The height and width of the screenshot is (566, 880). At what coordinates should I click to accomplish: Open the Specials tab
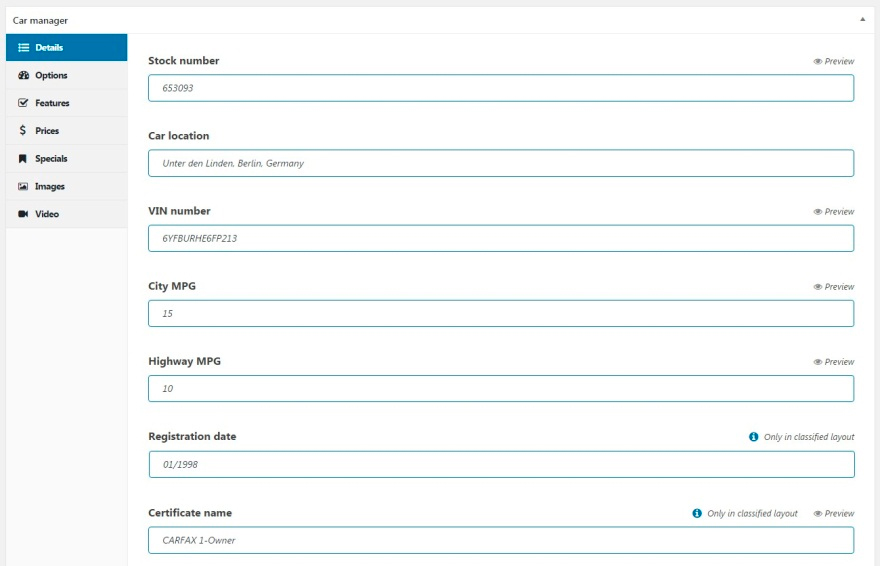(50, 159)
